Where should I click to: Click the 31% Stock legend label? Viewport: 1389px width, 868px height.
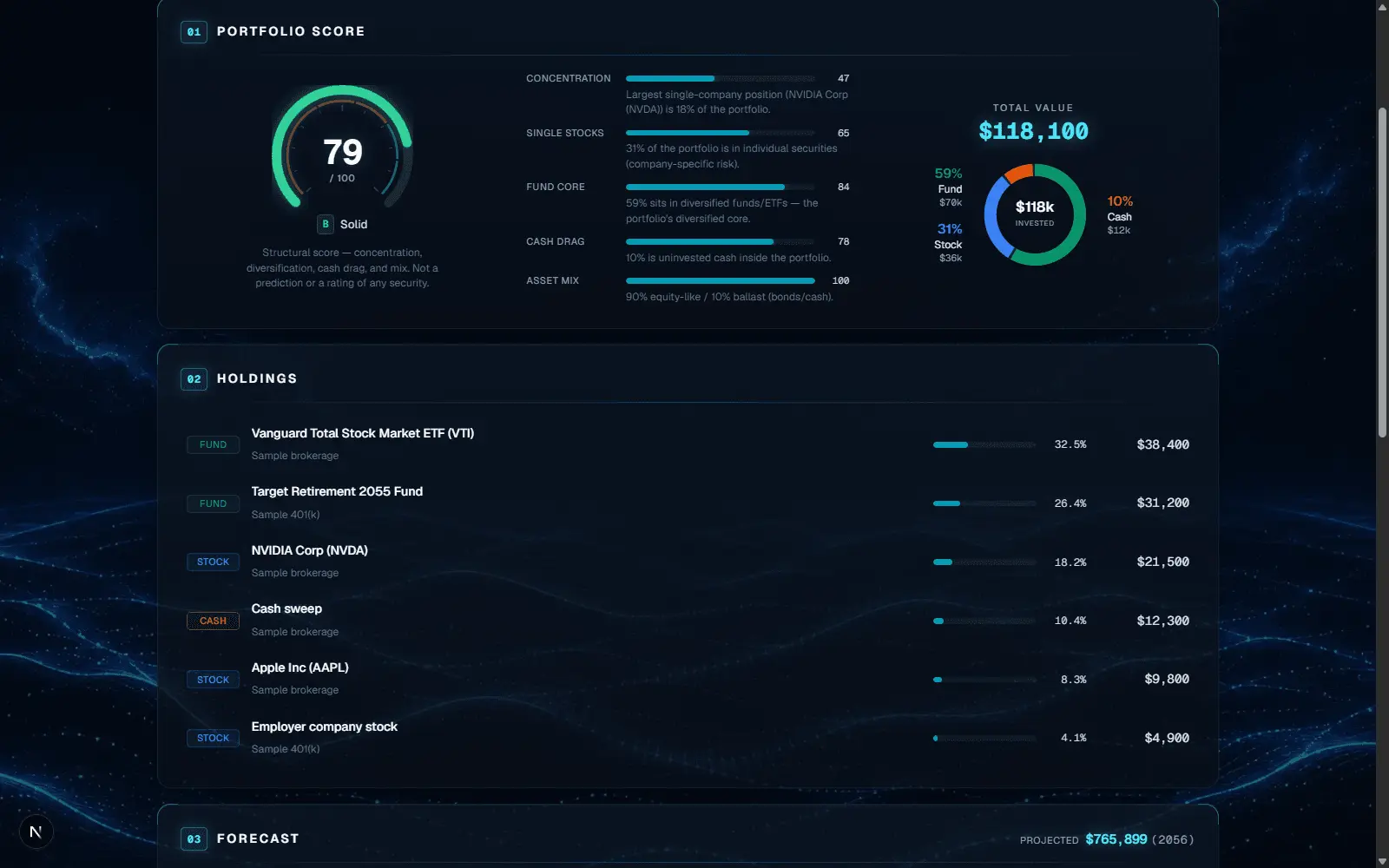(x=949, y=243)
